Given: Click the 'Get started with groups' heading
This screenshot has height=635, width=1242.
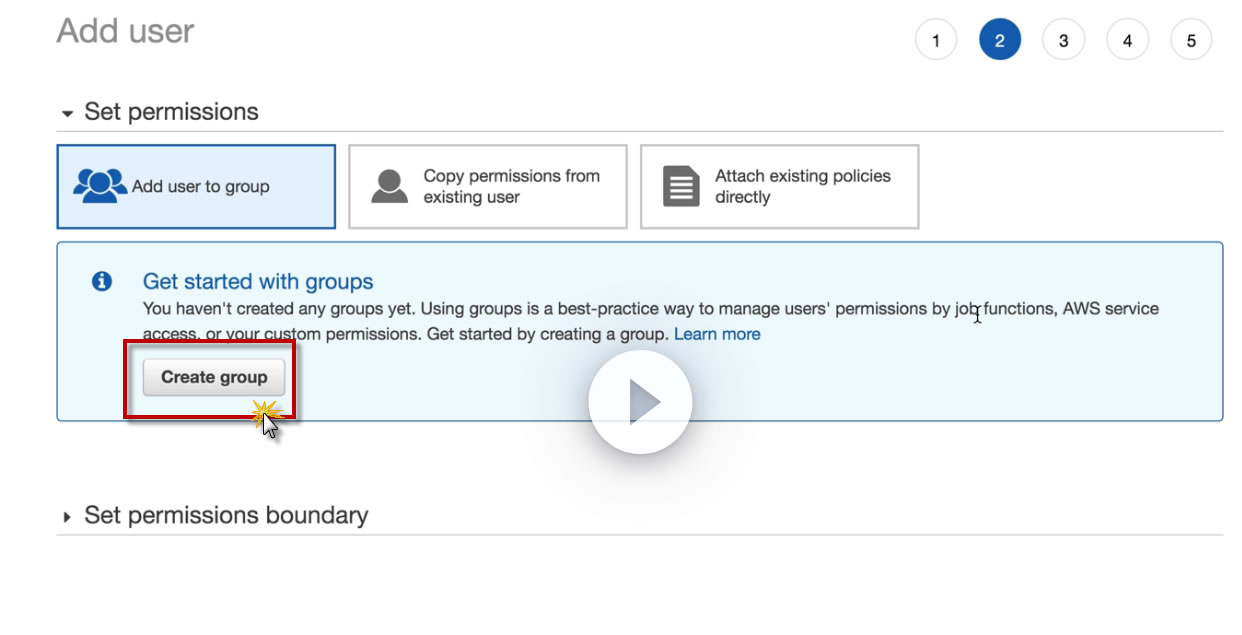Looking at the screenshot, I should click(x=258, y=282).
